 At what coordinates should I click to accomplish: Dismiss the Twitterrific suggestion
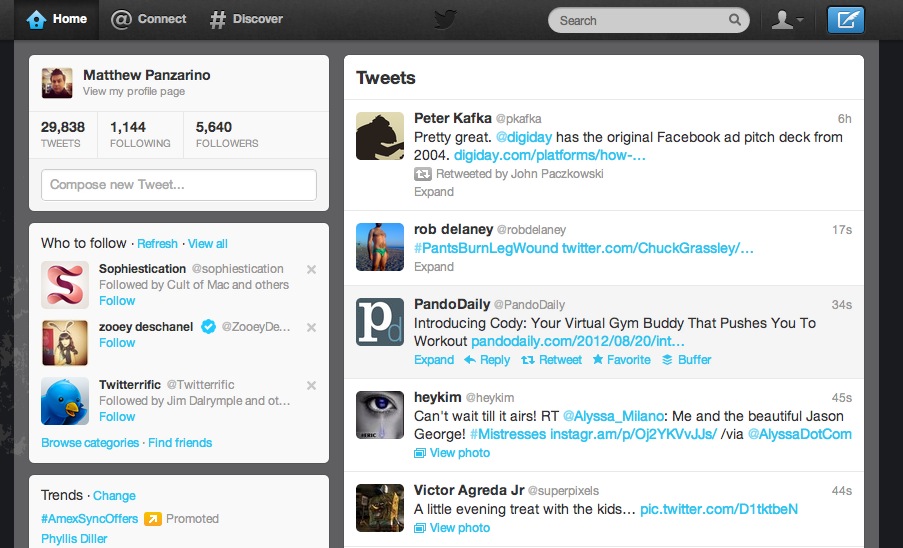tap(311, 386)
